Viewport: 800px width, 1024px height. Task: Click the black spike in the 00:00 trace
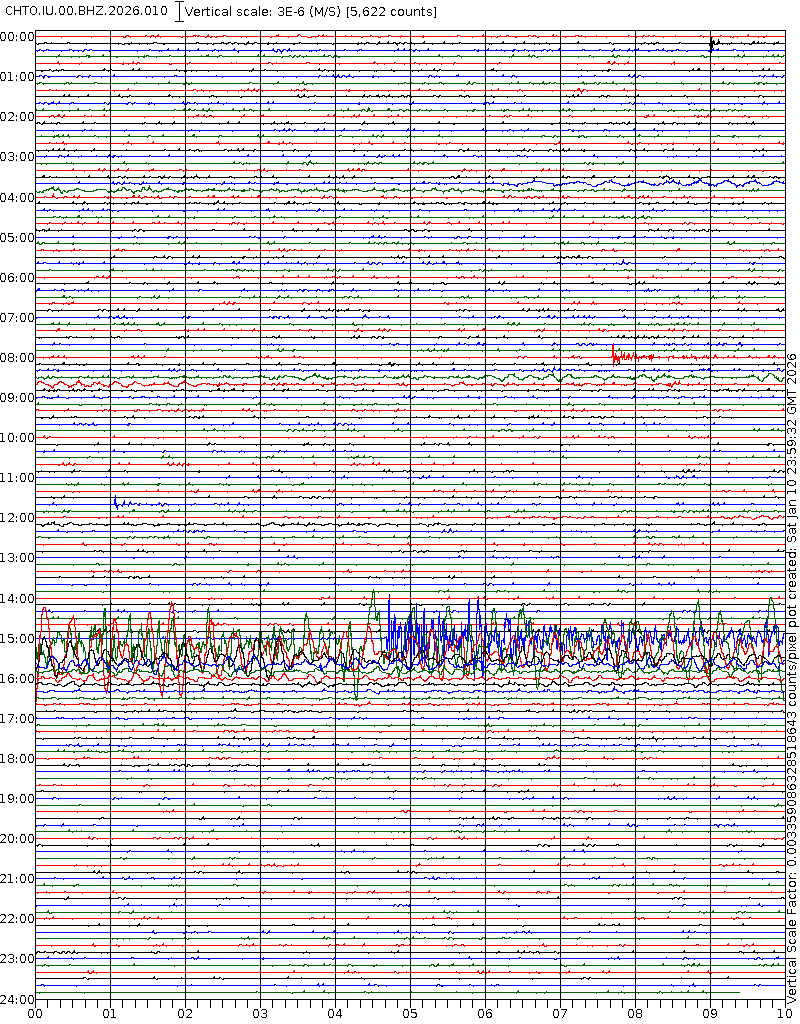[x=711, y=43]
